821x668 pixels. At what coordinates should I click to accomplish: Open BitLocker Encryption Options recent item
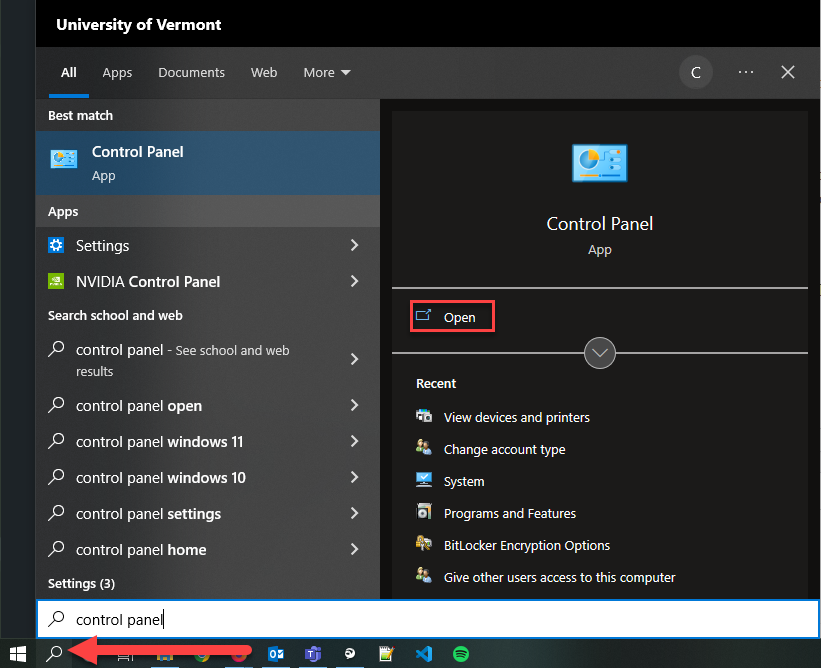526,546
